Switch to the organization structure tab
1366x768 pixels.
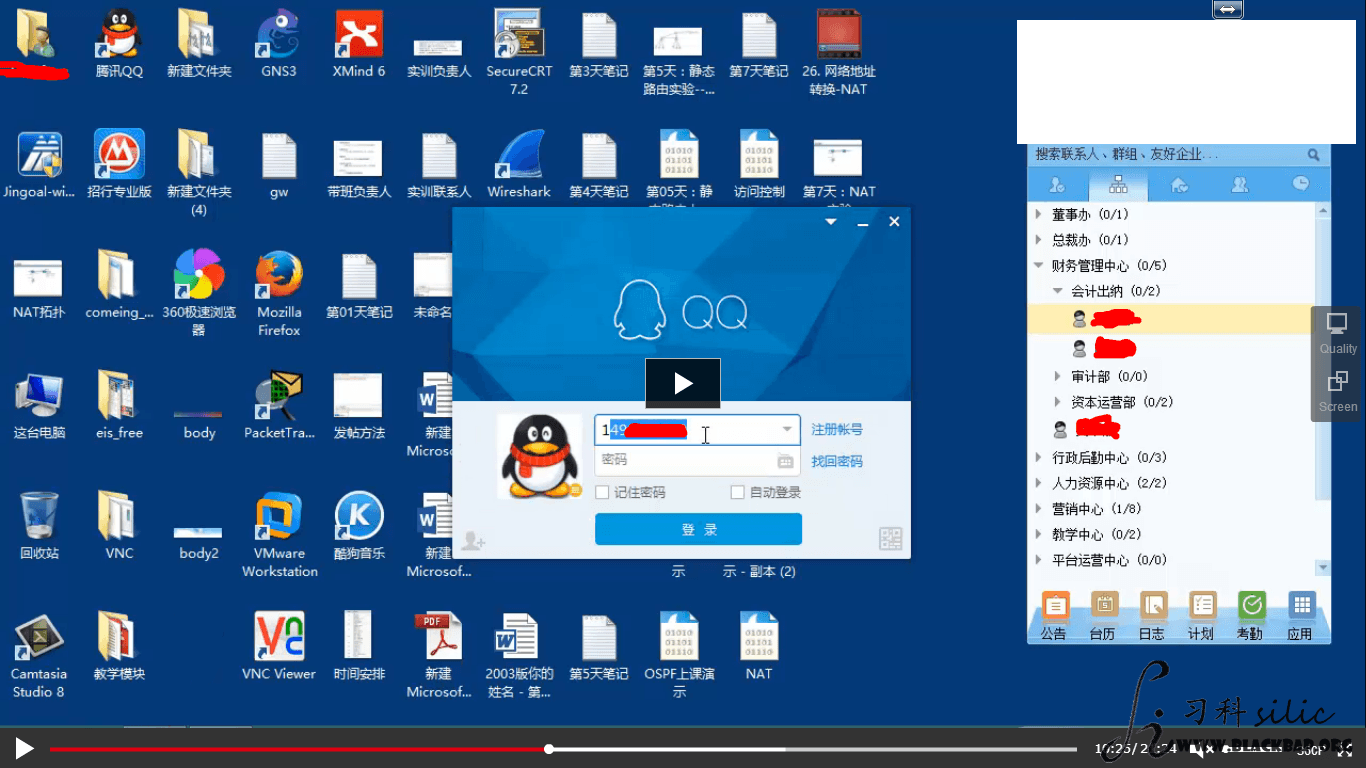click(1118, 185)
